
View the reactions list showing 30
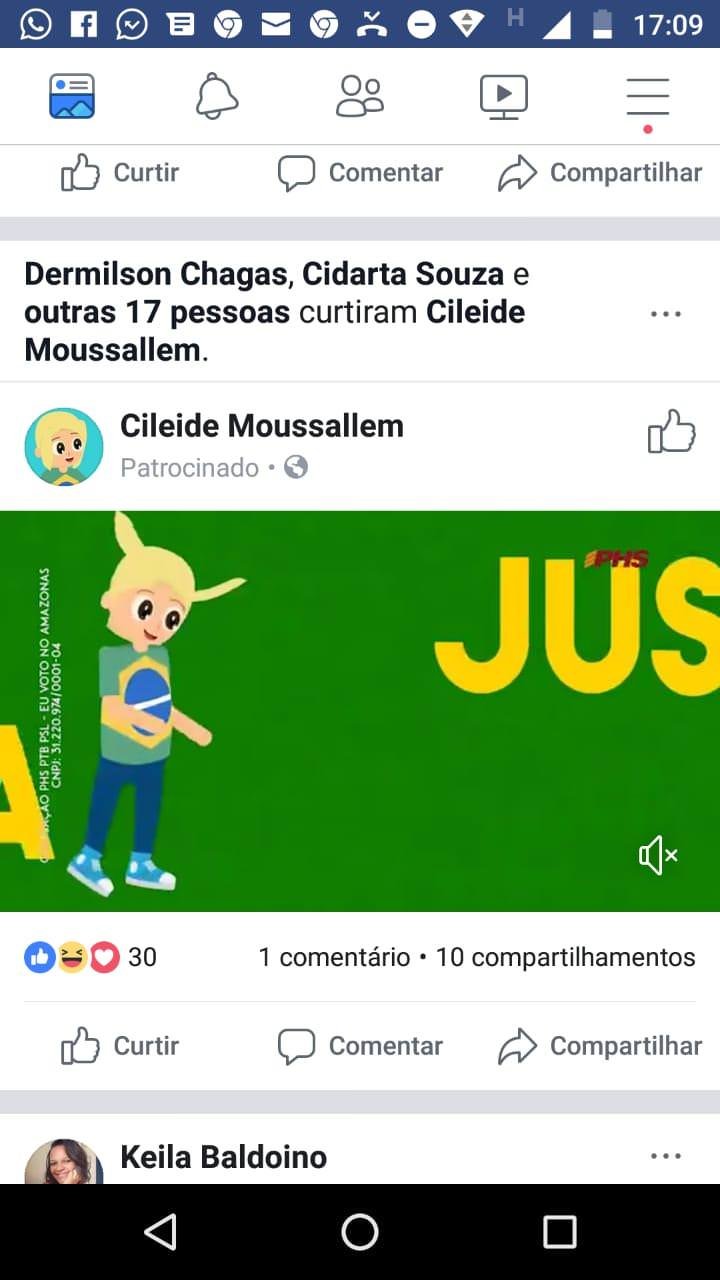[90, 957]
